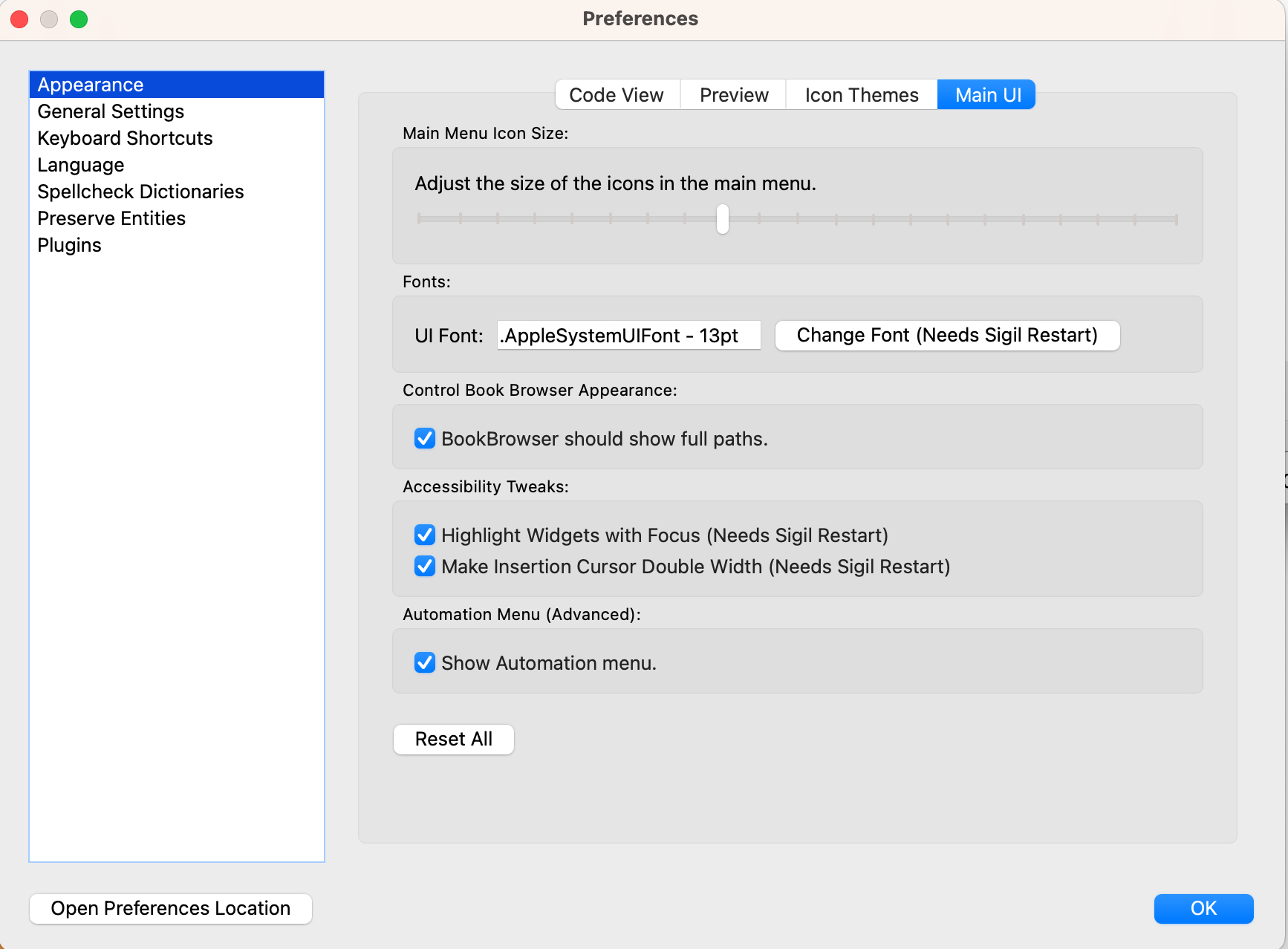Open General Settings in the sidebar
1288x949 pixels.
[x=111, y=111]
